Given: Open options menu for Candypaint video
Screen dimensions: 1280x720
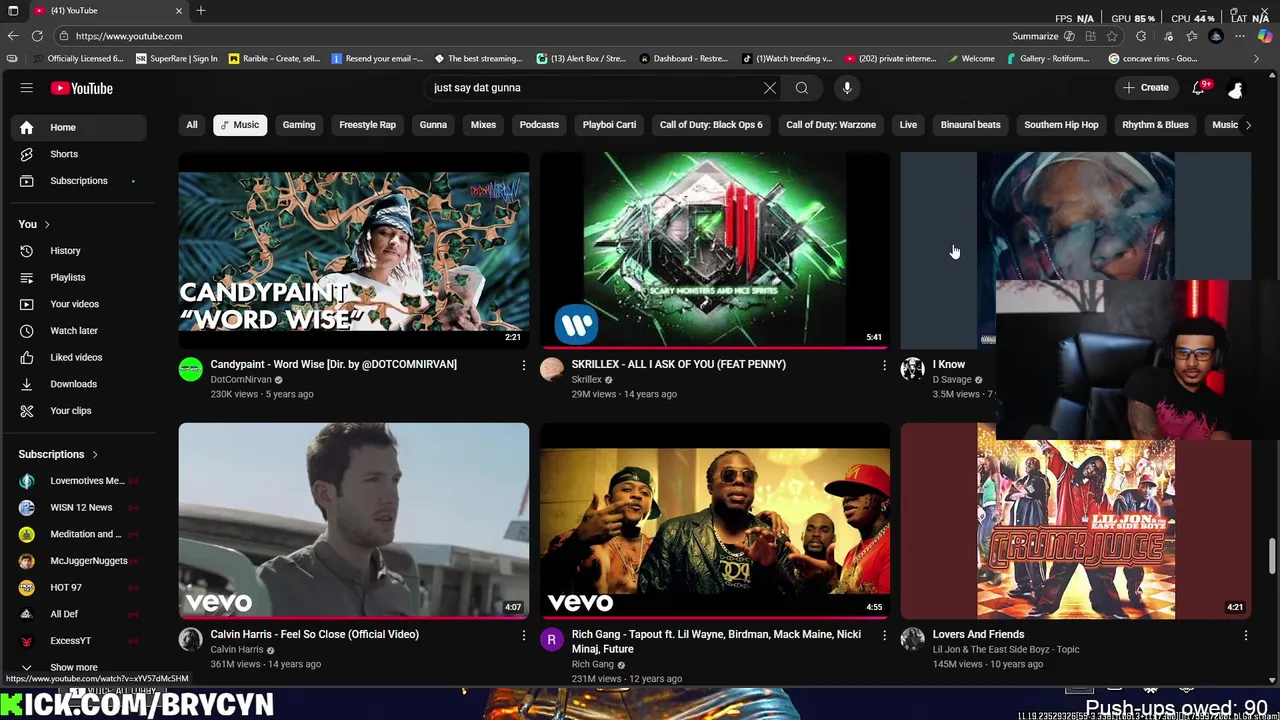Looking at the screenshot, I should 523,365.
